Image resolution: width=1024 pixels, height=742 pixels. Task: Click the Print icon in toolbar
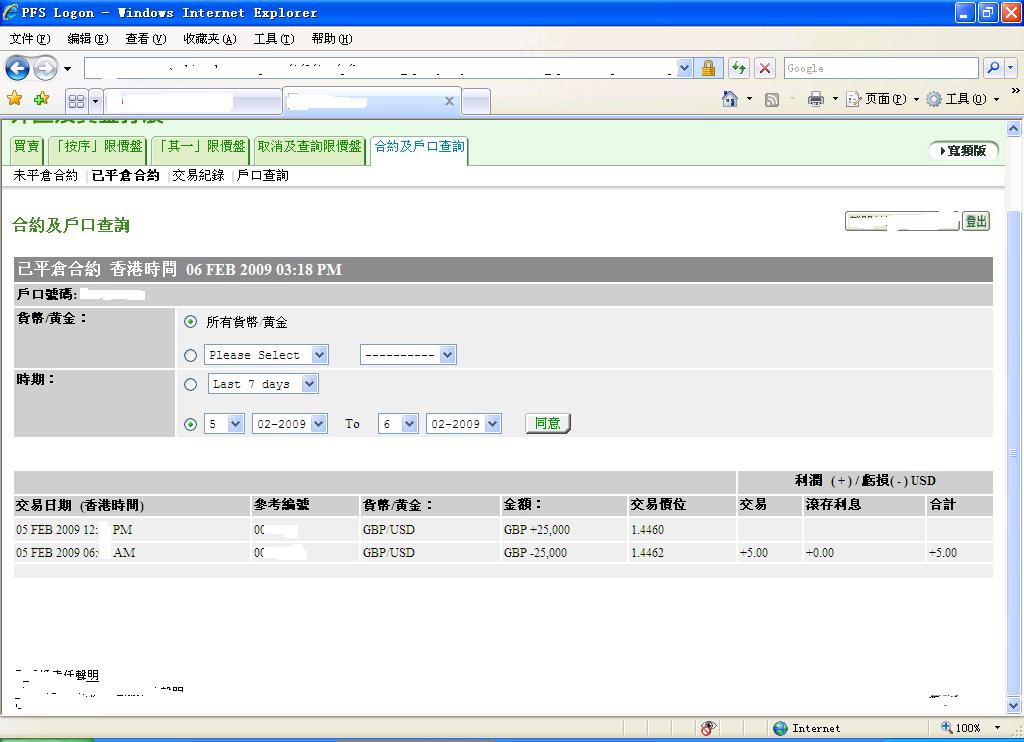[x=816, y=99]
